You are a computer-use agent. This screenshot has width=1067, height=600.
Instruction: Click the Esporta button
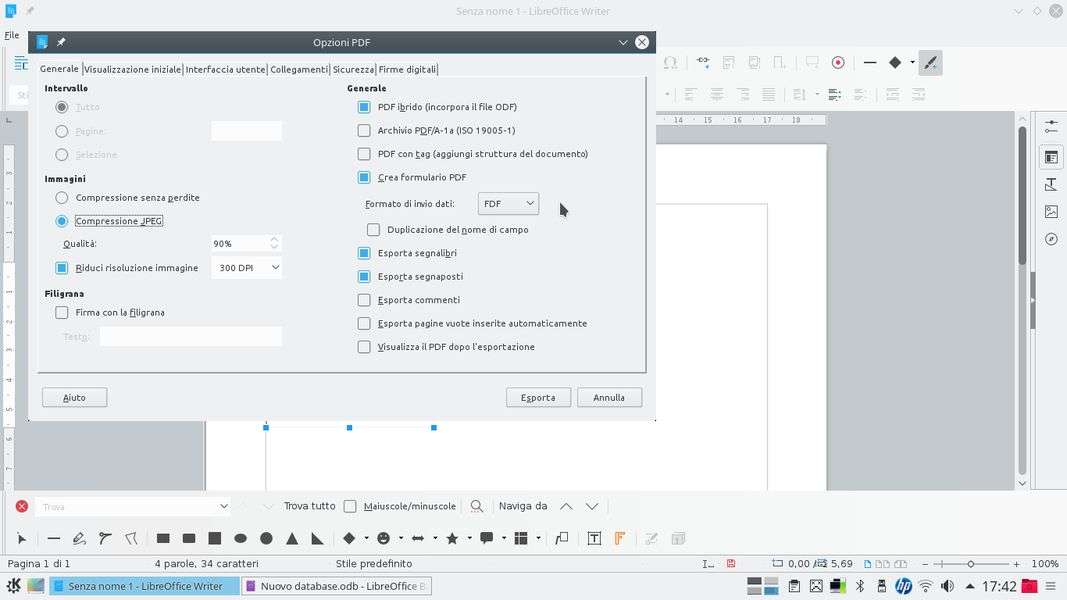click(x=538, y=397)
